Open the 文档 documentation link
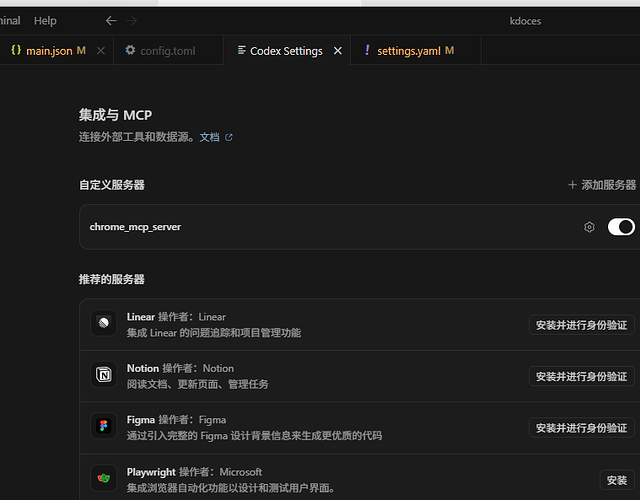Image resolution: width=640 pixels, height=500 pixels. [209, 137]
